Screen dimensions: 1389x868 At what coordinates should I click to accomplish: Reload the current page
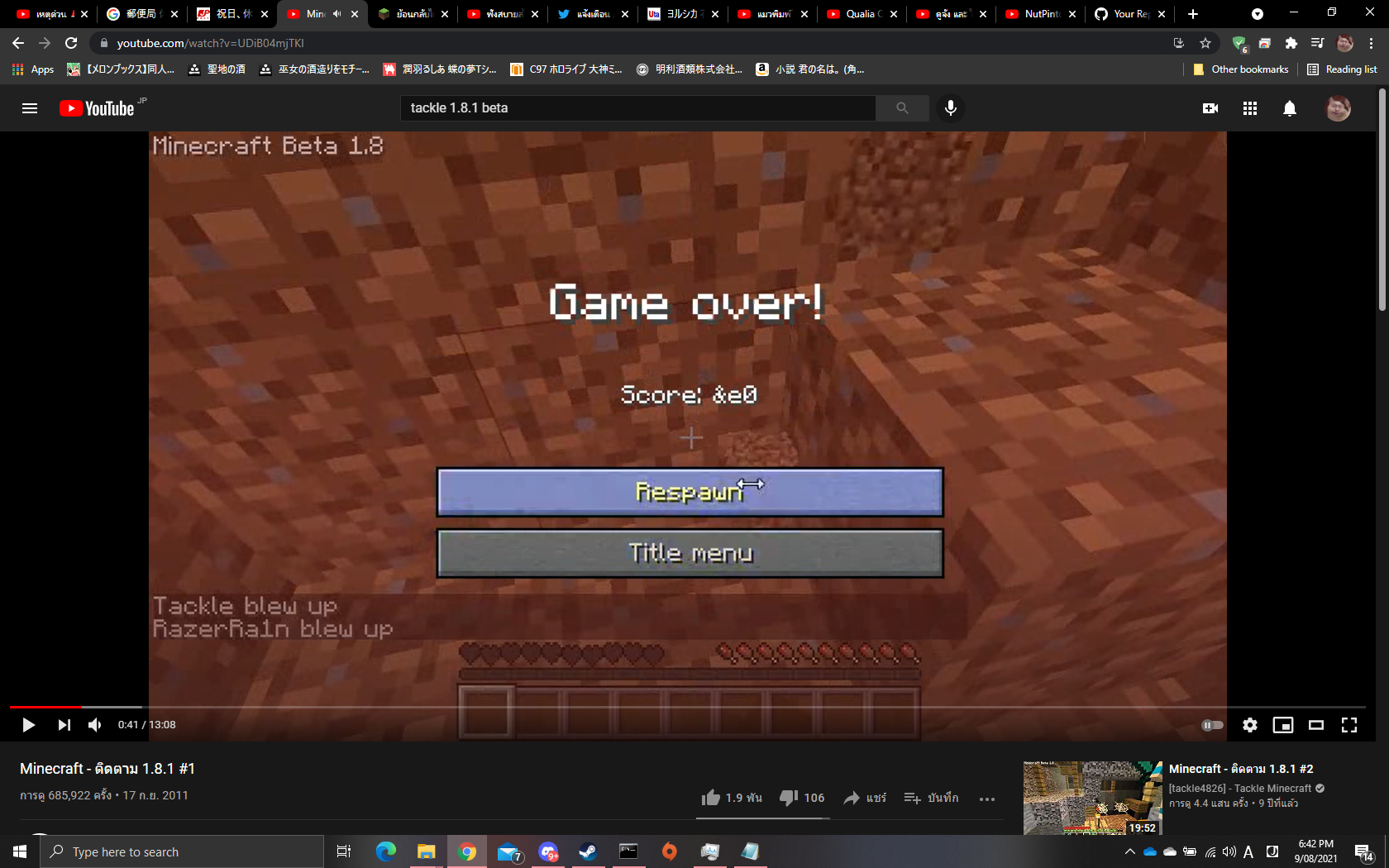tap(71, 43)
